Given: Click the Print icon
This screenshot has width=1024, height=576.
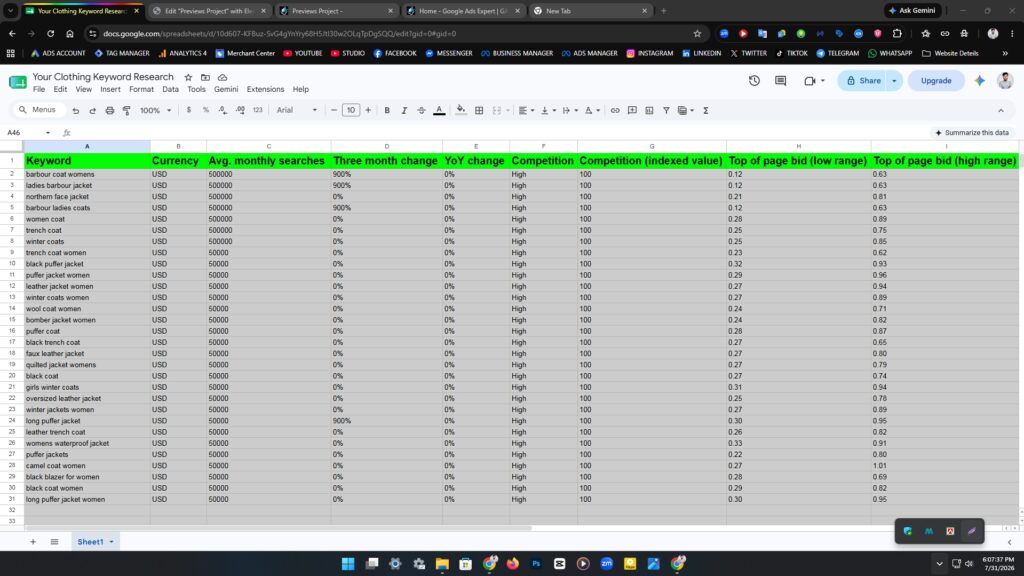Looking at the screenshot, I should [x=110, y=110].
